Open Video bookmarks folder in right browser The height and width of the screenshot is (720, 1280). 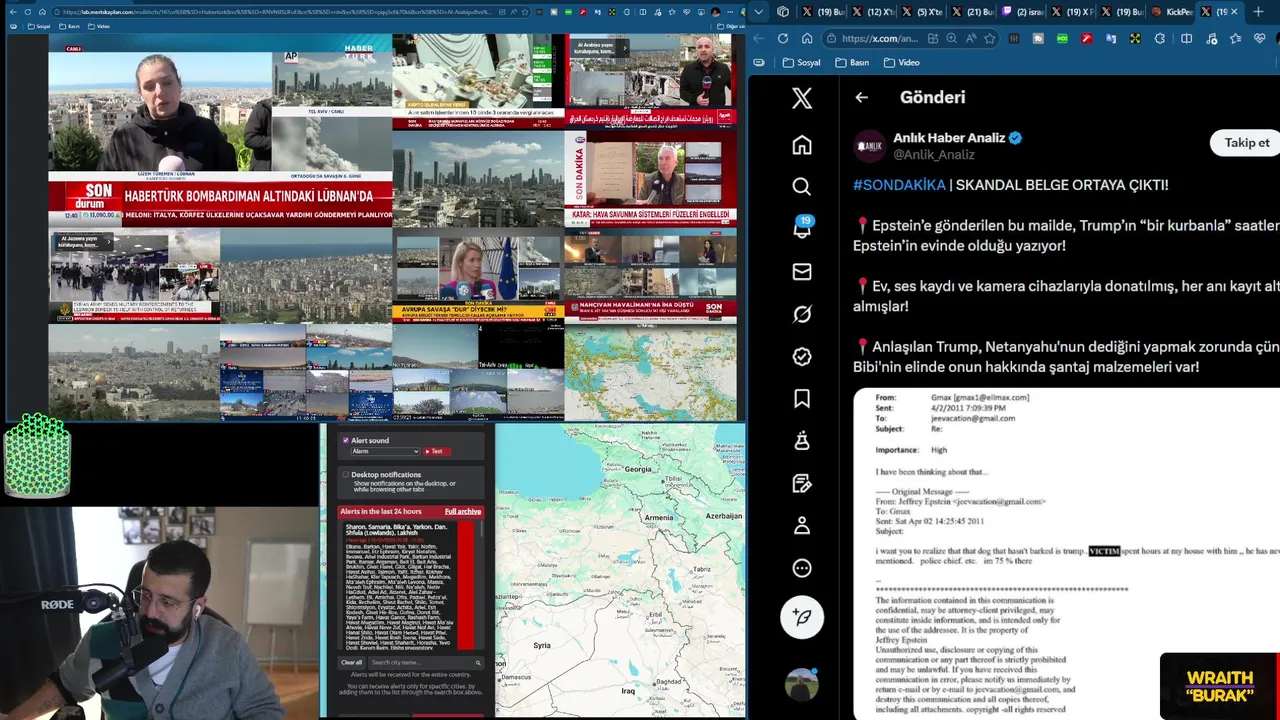click(901, 62)
